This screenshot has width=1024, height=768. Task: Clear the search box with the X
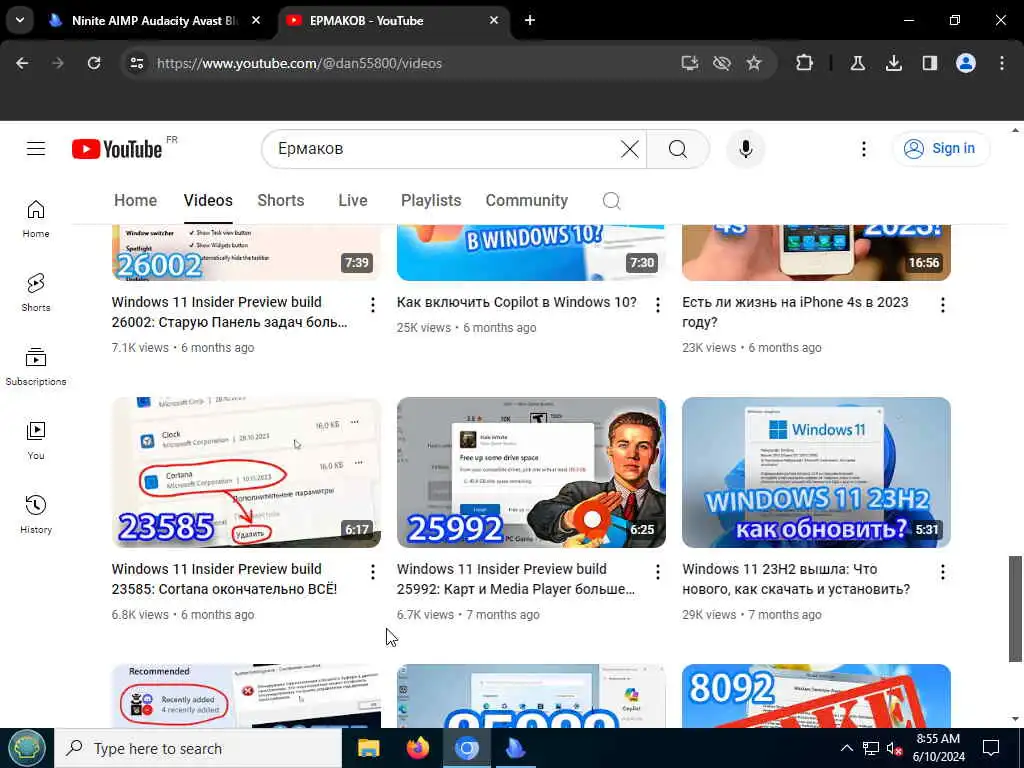pyautogui.click(x=630, y=149)
